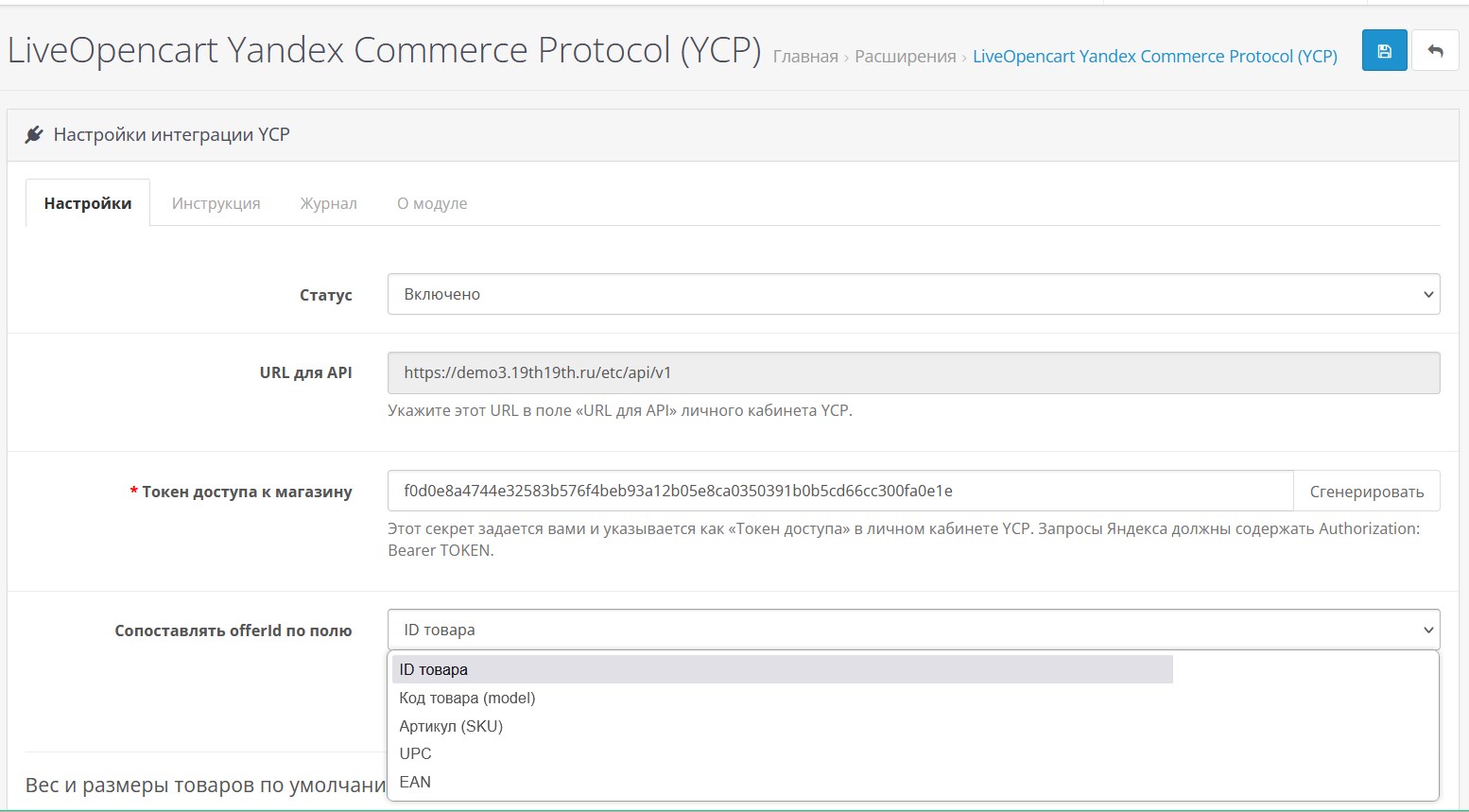Select ID товара option in list

(x=783, y=669)
